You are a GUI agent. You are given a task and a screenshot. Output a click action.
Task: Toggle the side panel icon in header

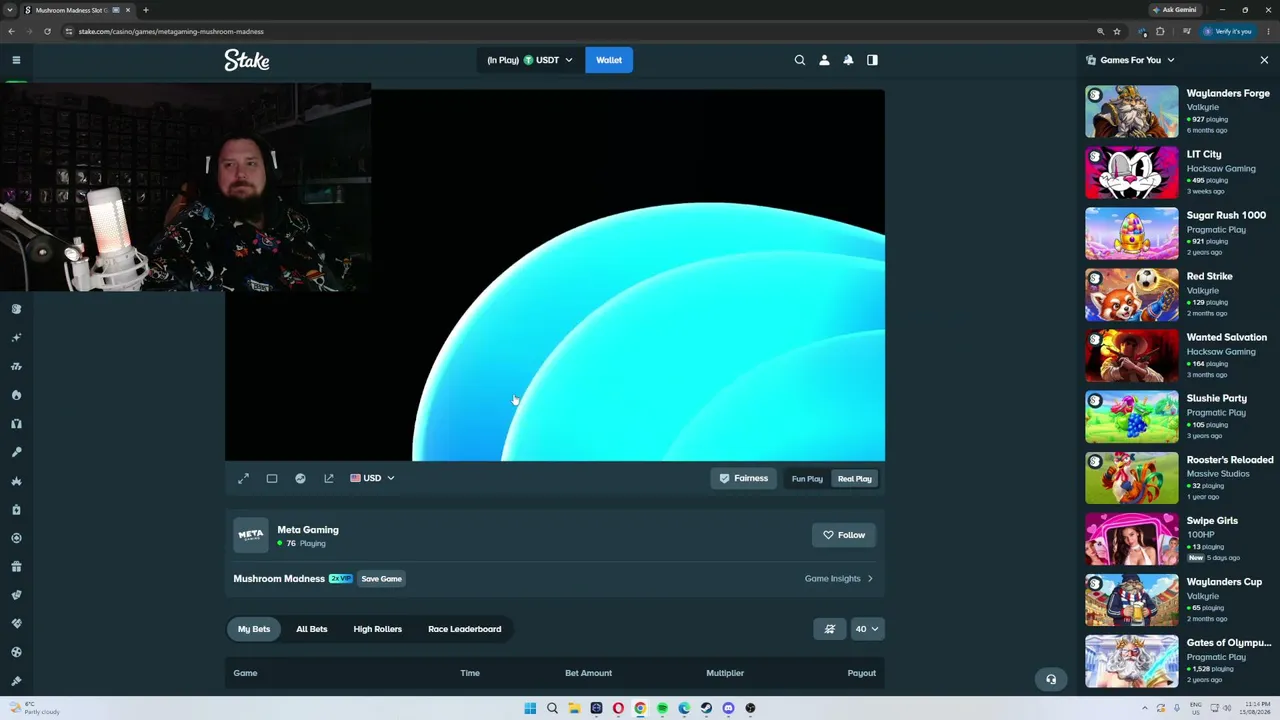pos(872,60)
